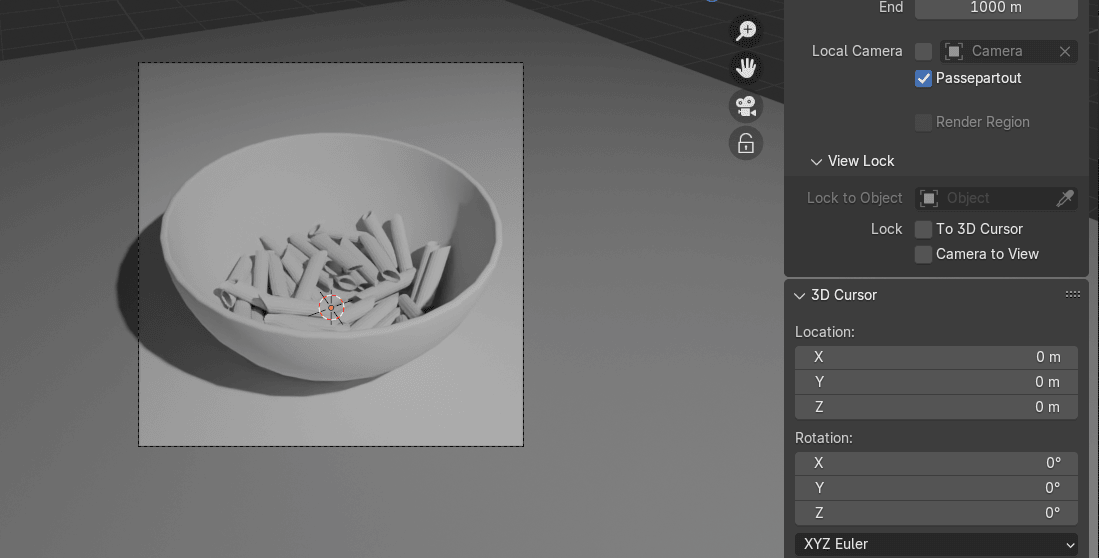Click the 3D Cursor panel drag handle
The image size is (1099, 558).
(x=1073, y=295)
